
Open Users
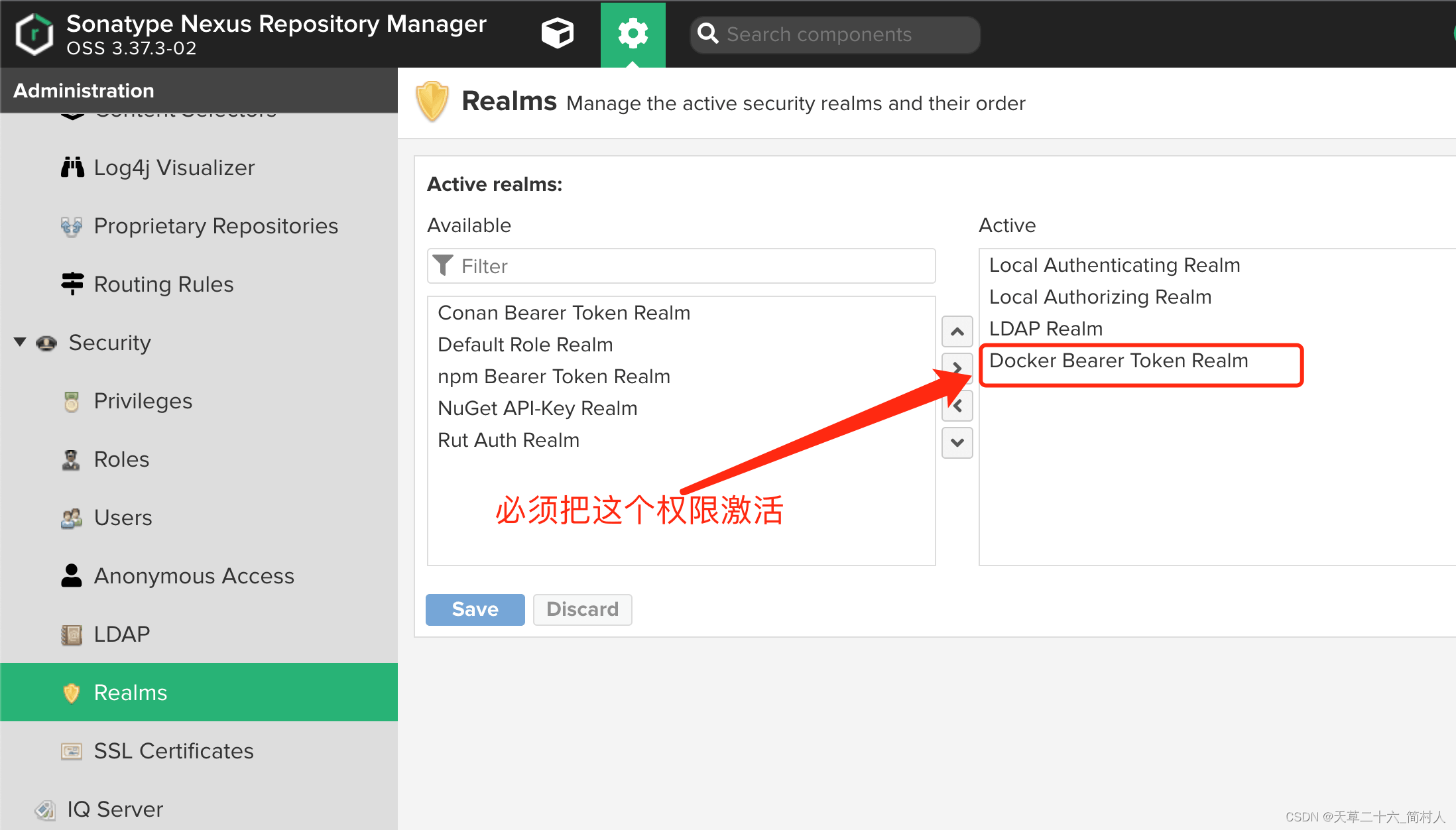[123, 518]
